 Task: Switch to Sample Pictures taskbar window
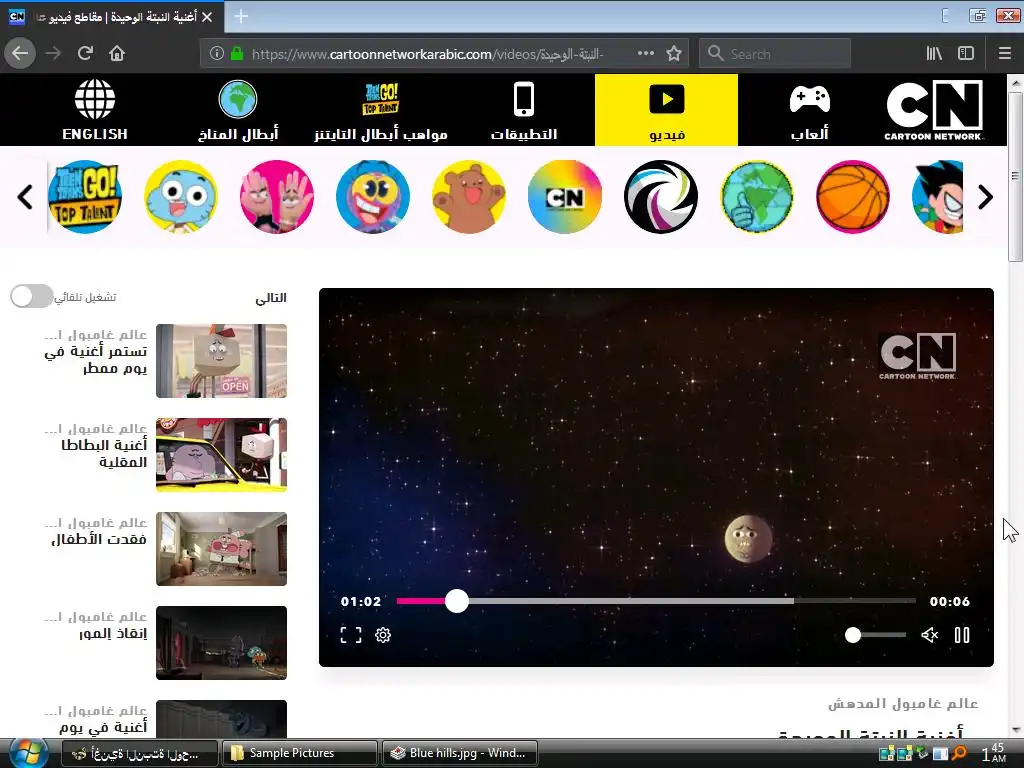click(x=300, y=753)
